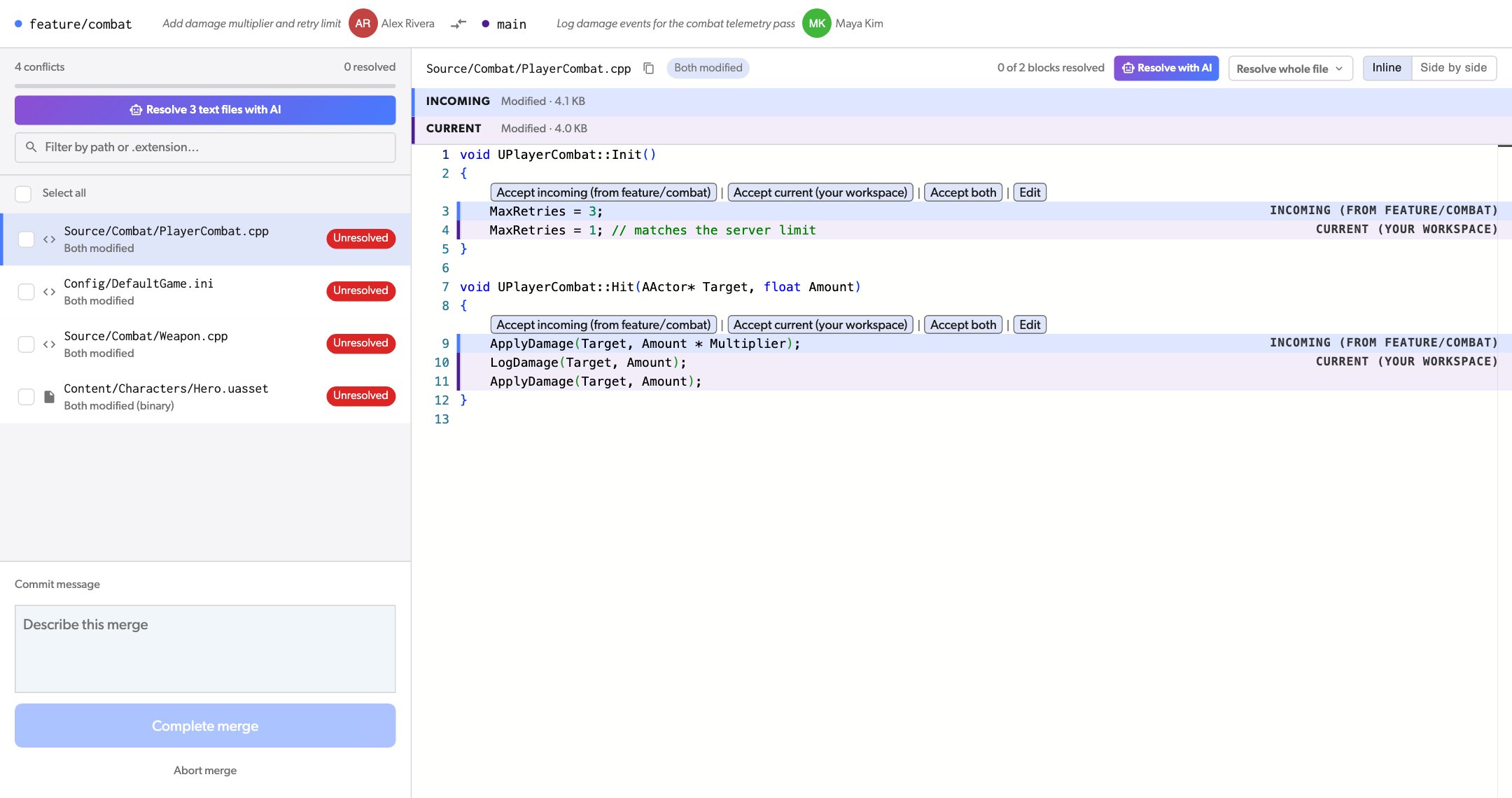Copy the PlayerCombat.cpp file path
Image resolution: width=1512 pixels, height=798 pixels.
[x=649, y=68]
